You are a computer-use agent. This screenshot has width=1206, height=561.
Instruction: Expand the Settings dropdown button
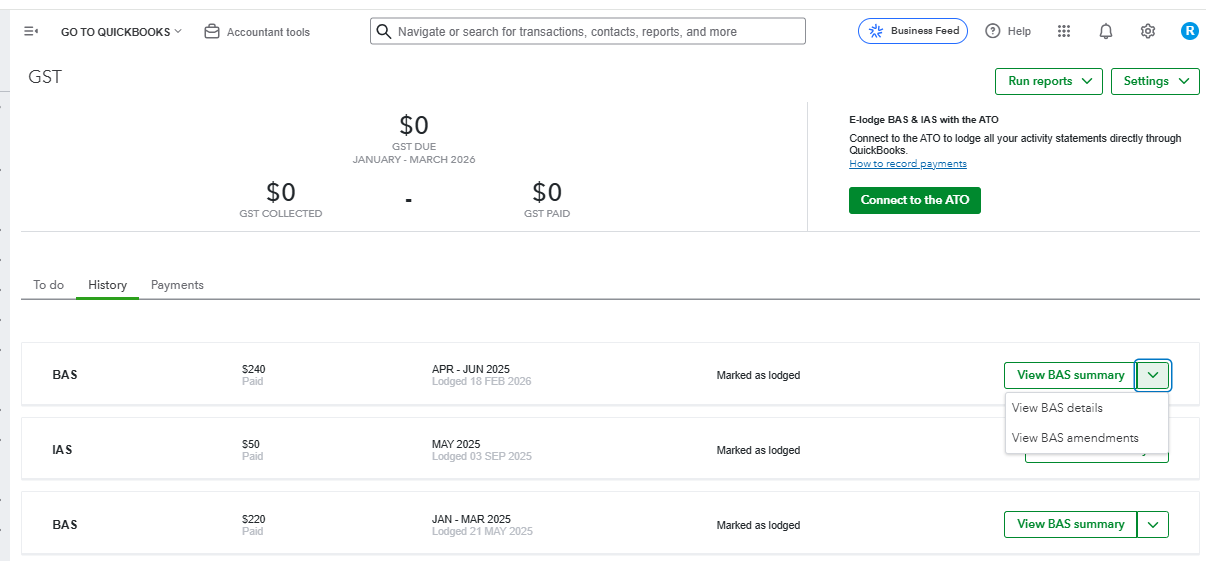click(x=1155, y=81)
